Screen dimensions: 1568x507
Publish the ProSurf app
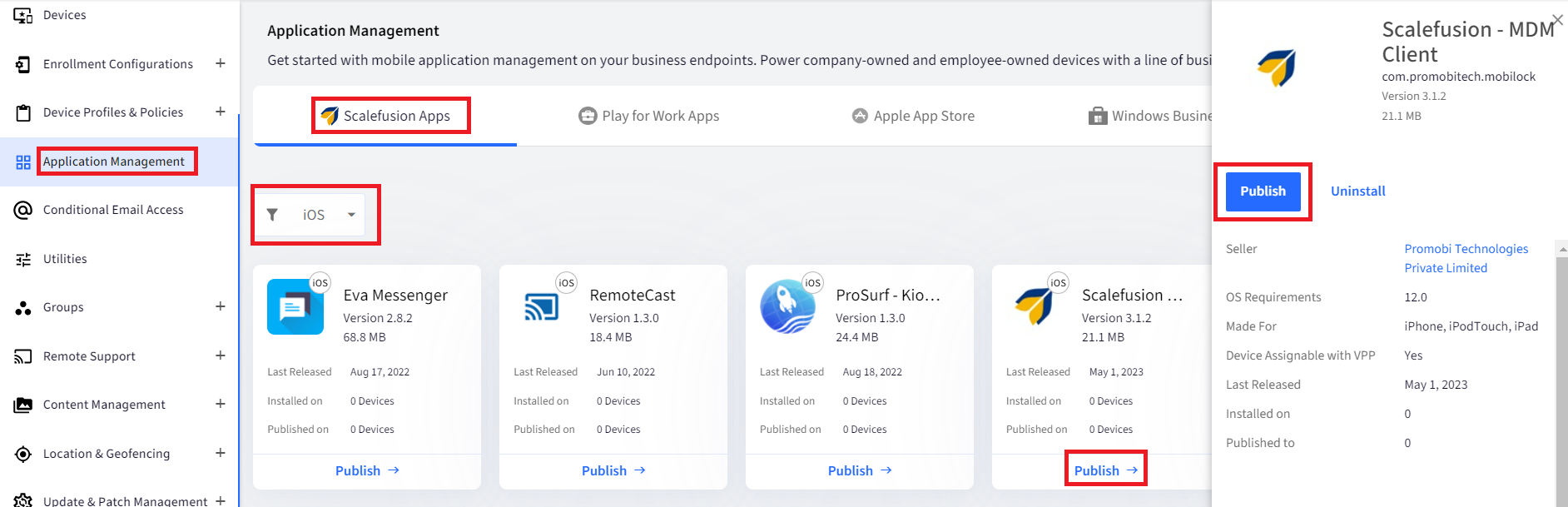860,470
